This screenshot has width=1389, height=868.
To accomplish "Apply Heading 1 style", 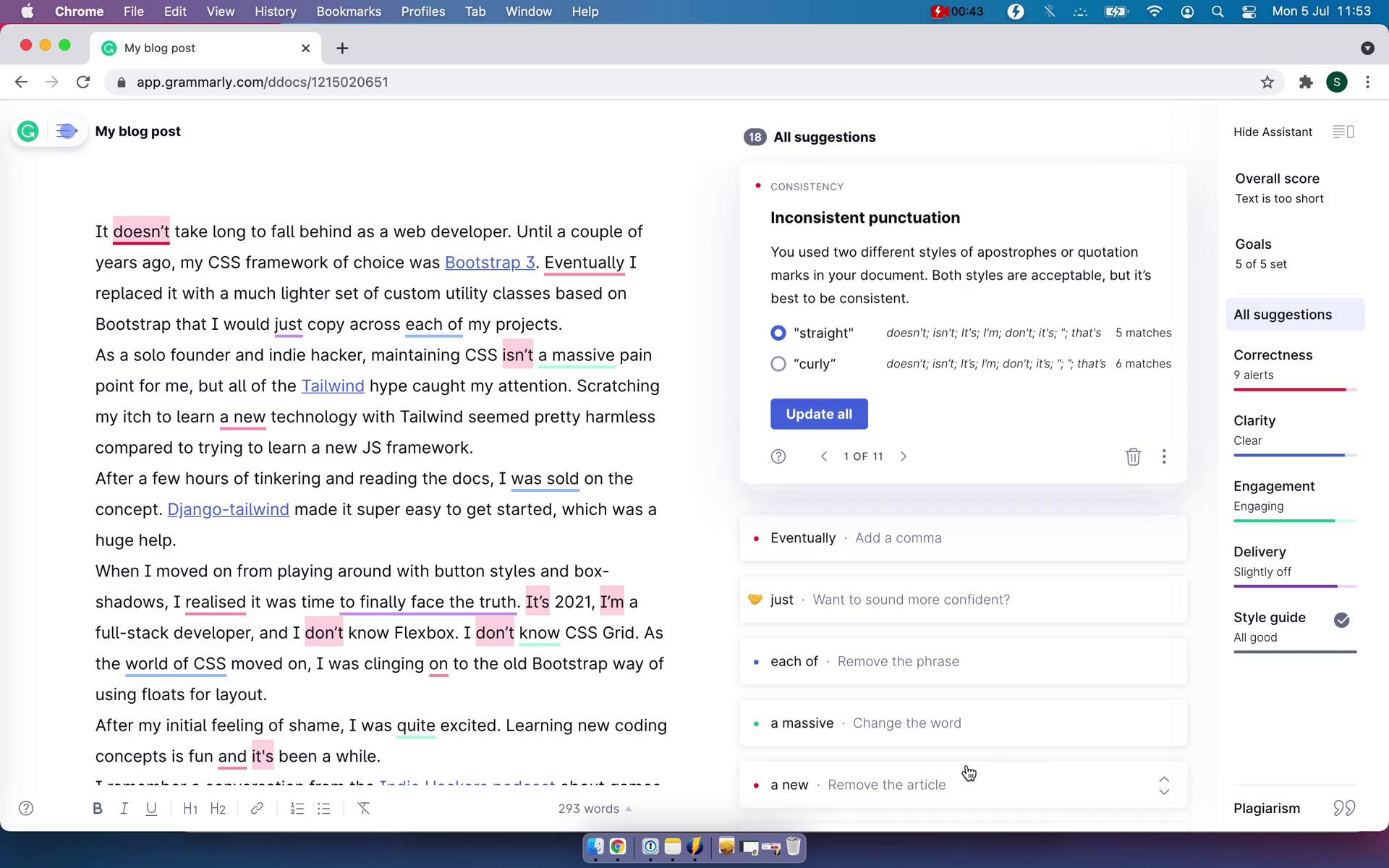I will (190, 809).
